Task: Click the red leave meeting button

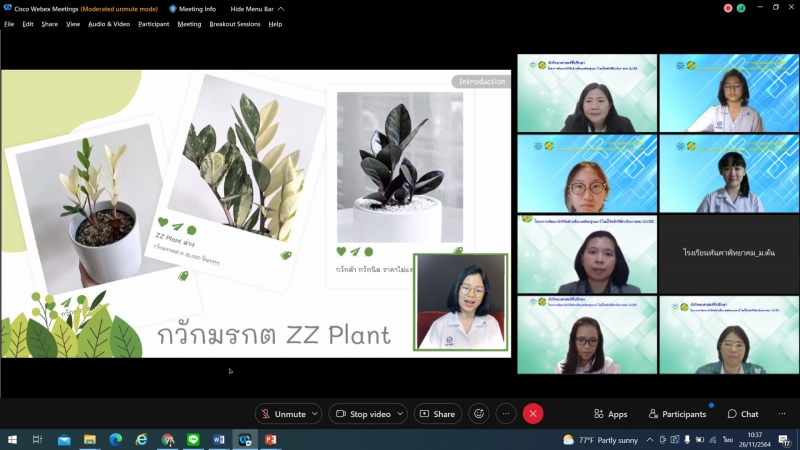Action: 533,414
